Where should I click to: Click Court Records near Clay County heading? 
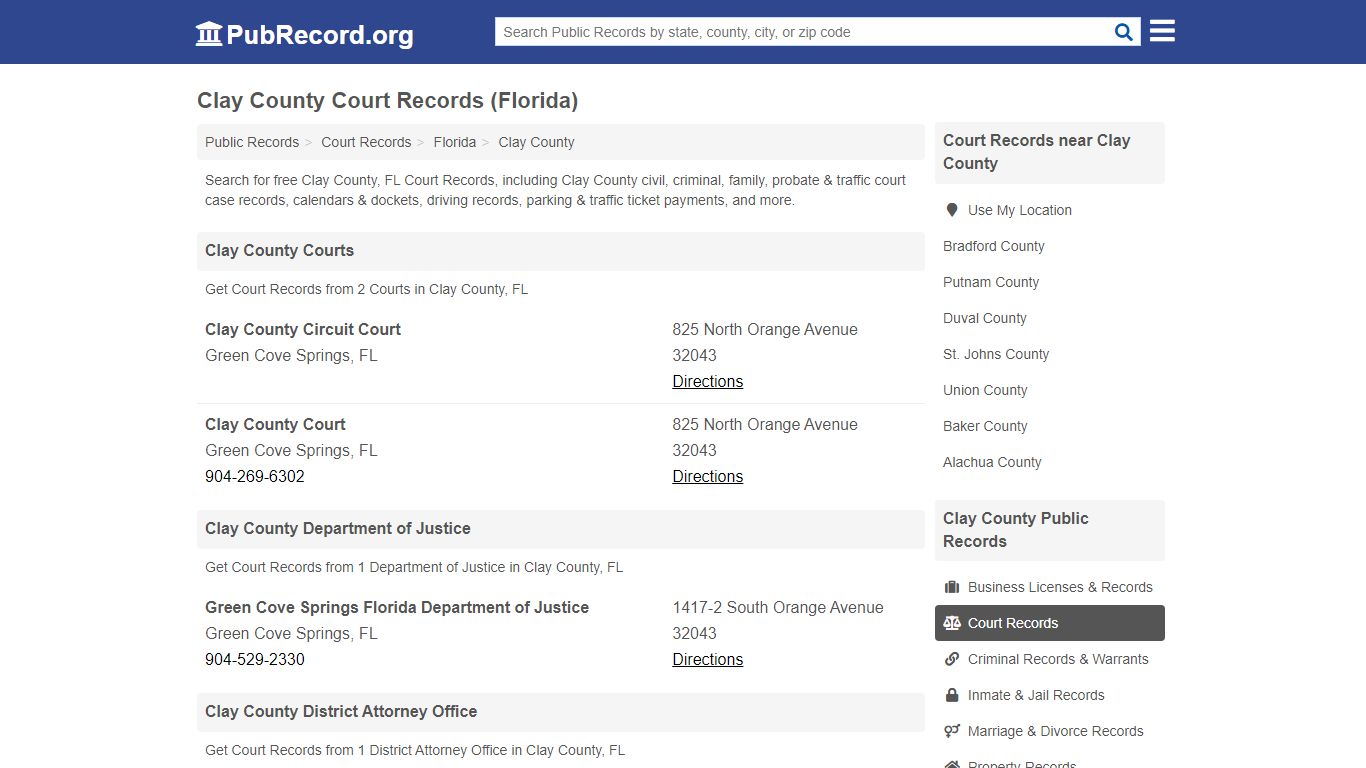click(x=1050, y=152)
